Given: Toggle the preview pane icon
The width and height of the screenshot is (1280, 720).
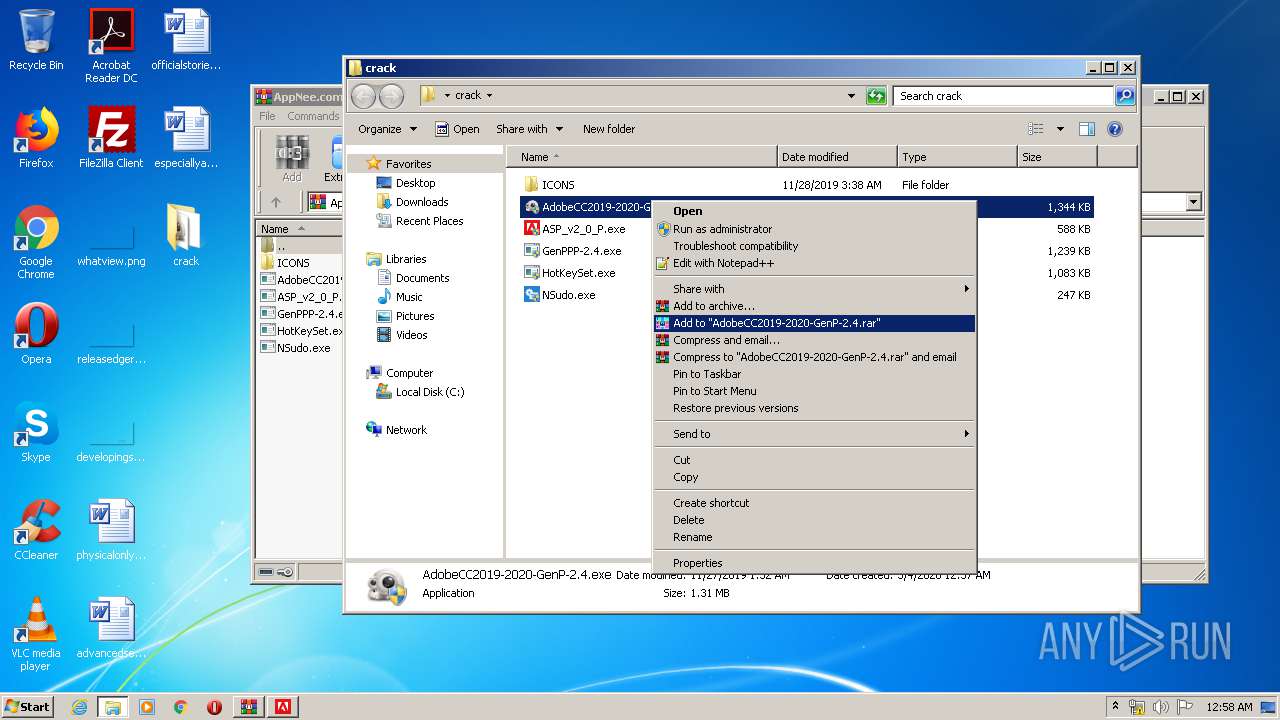Looking at the screenshot, I should click(1087, 129).
